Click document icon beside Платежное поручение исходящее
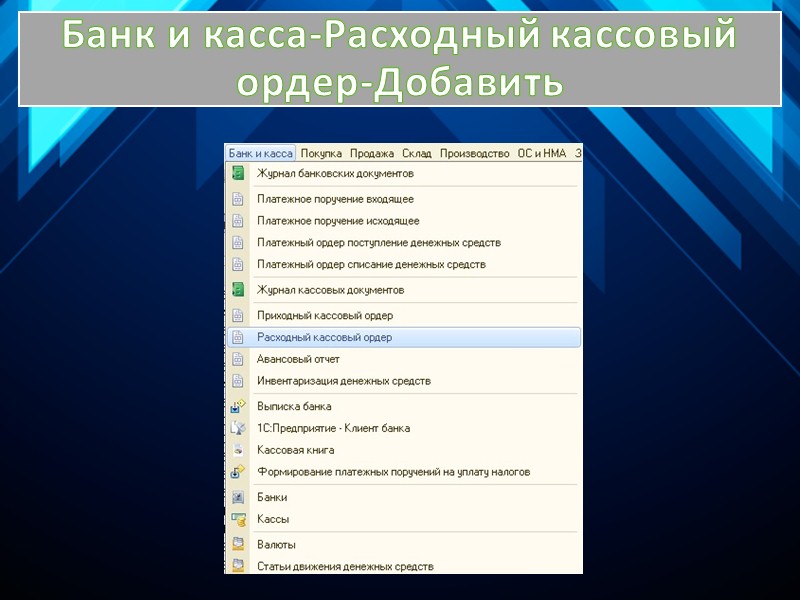The height and width of the screenshot is (600, 800). pyautogui.click(x=238, y=221)
